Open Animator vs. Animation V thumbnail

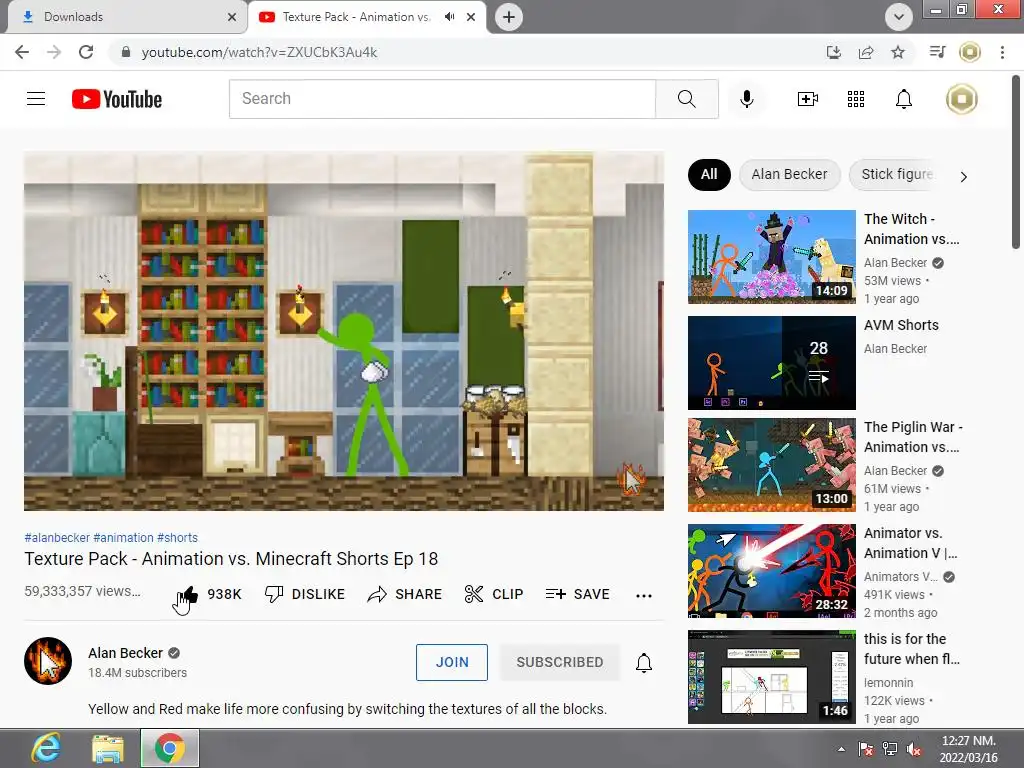point(771,571)
